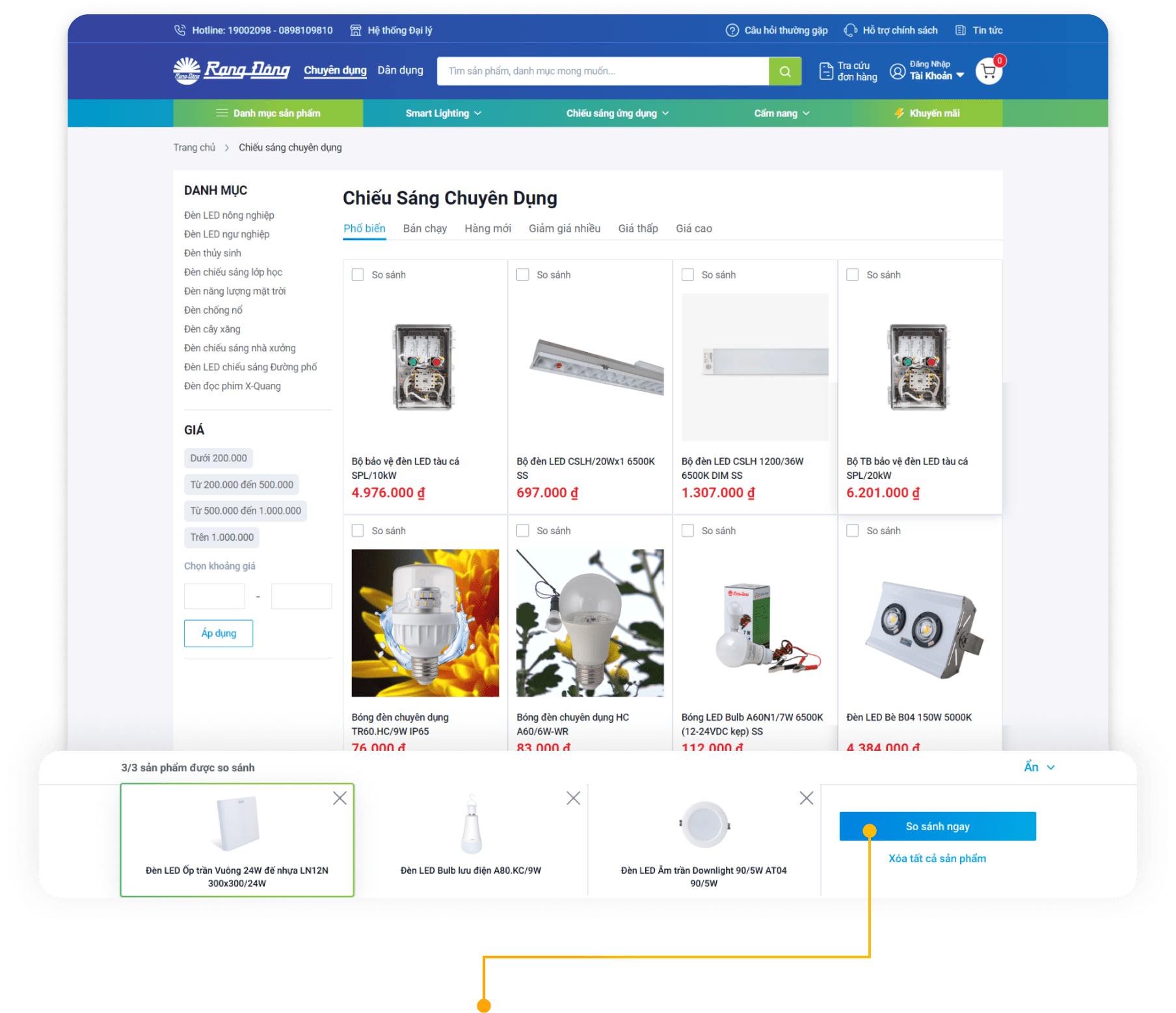
Task: Sort by Giảm giá nhiều
Action: [565, 228]
